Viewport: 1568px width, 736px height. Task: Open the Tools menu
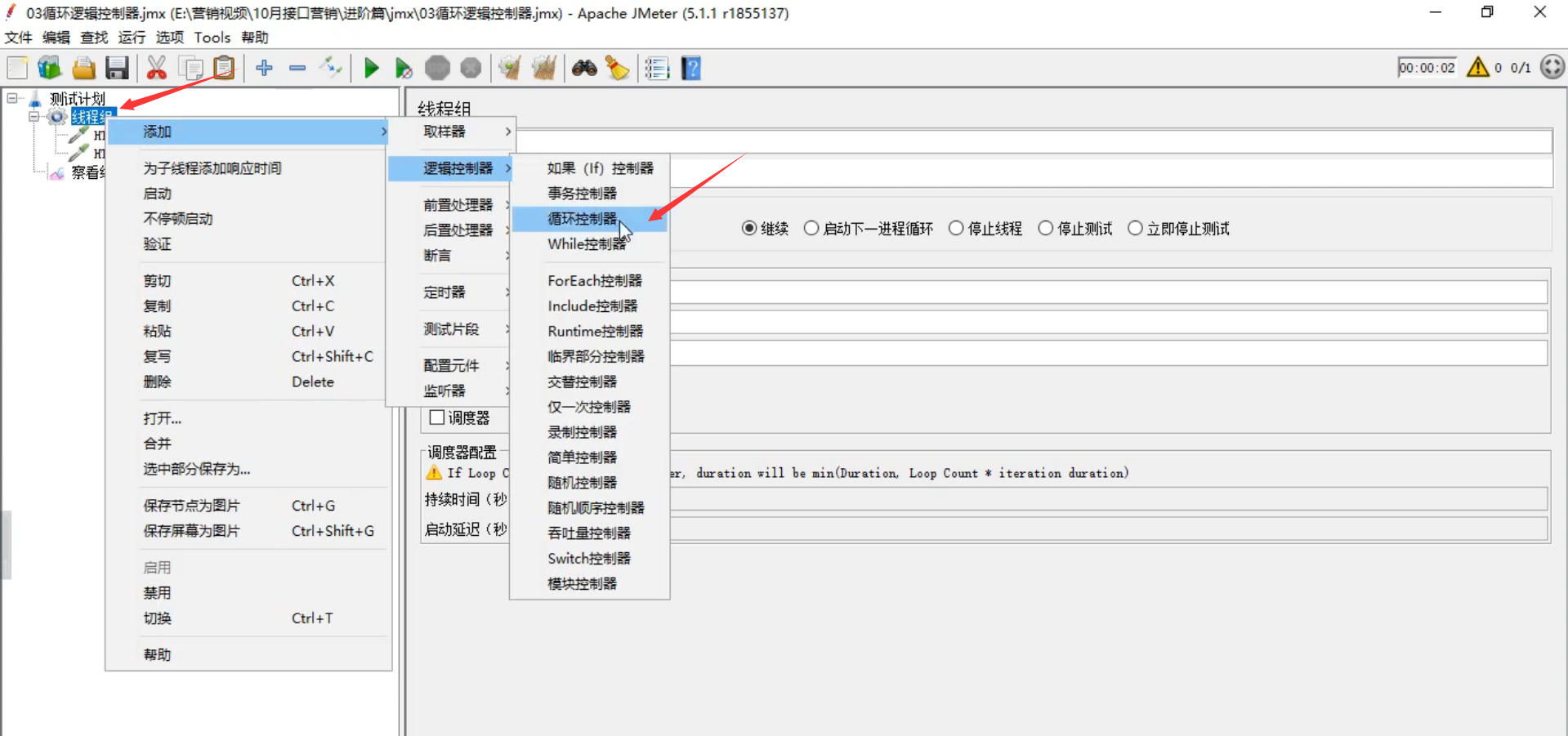(x=212, y=38)
